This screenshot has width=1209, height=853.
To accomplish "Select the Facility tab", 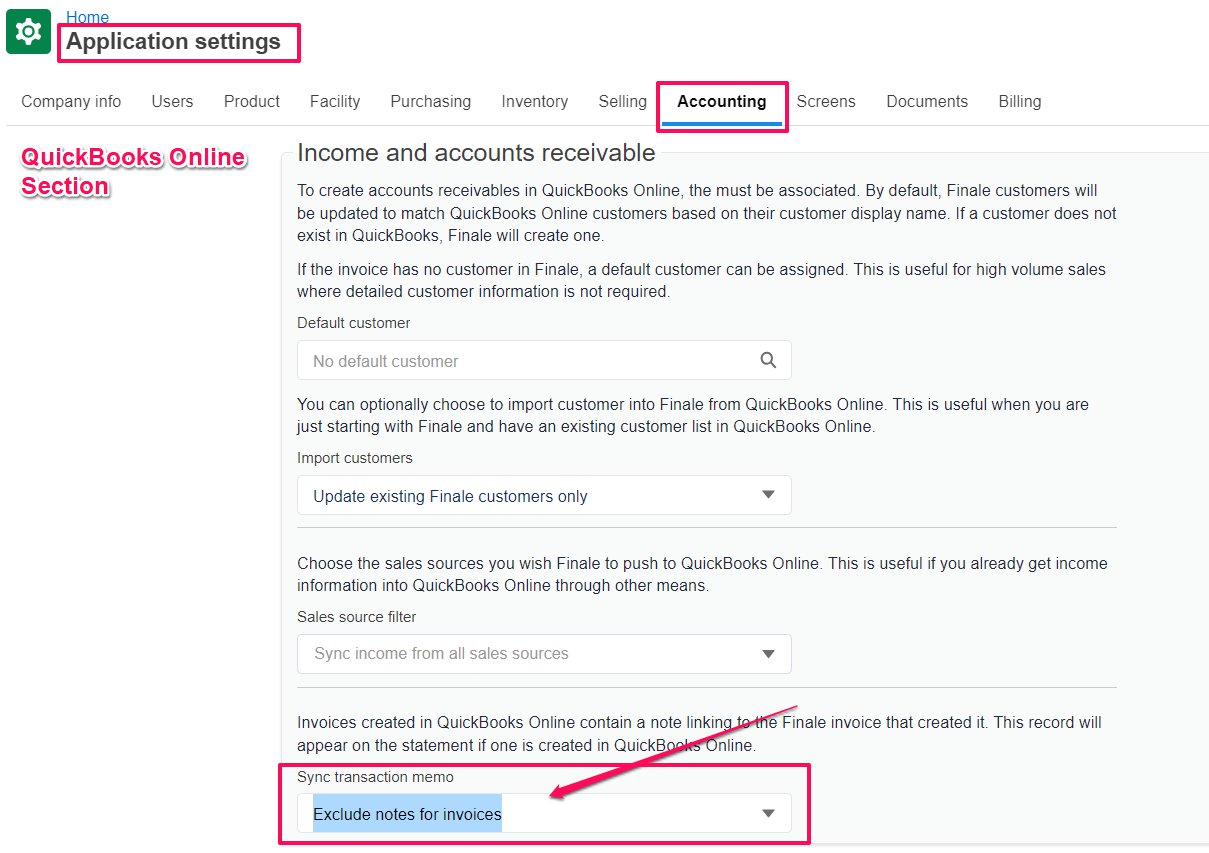I will pyautogui.click(x=335, y=101).
